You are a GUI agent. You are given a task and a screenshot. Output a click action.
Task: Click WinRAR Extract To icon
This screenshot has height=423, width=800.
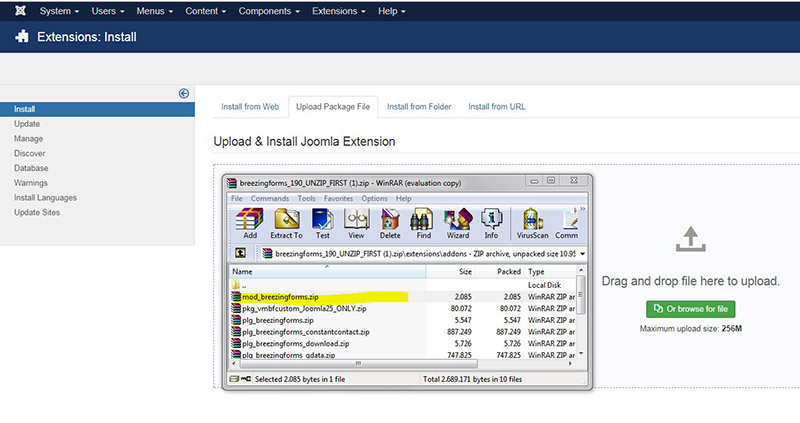[286, 223]
